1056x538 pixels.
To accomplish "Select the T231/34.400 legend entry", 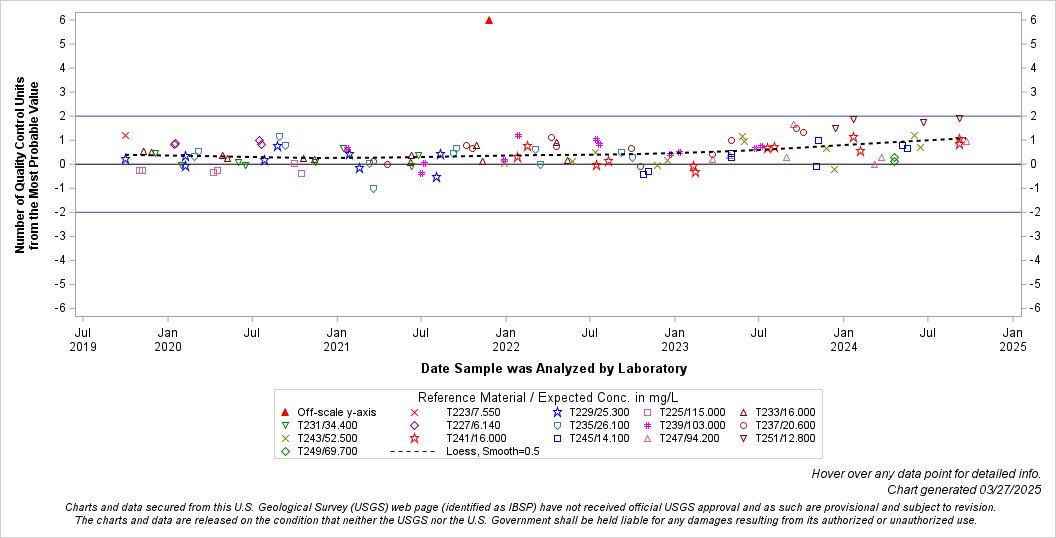I will [319, 426].
